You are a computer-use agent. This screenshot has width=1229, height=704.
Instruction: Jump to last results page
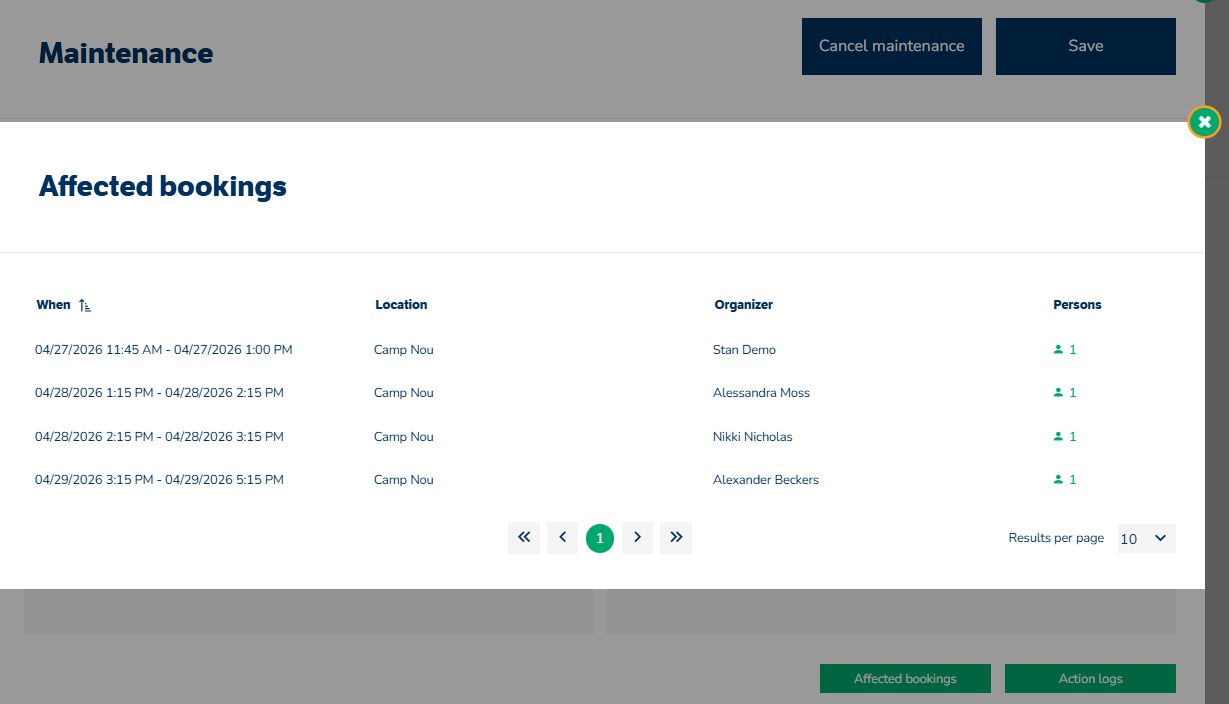tap(676, 538)
